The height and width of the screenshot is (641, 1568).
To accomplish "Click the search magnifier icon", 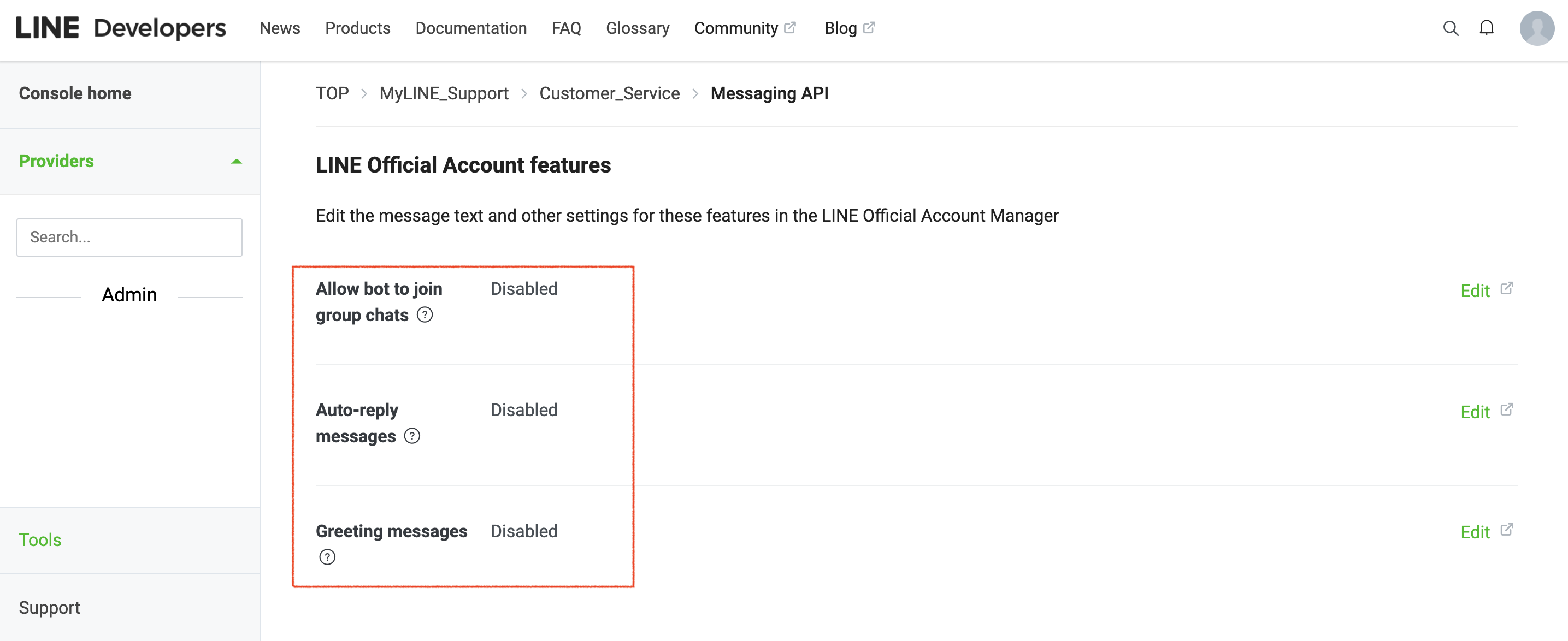I will coord(1450,28).
